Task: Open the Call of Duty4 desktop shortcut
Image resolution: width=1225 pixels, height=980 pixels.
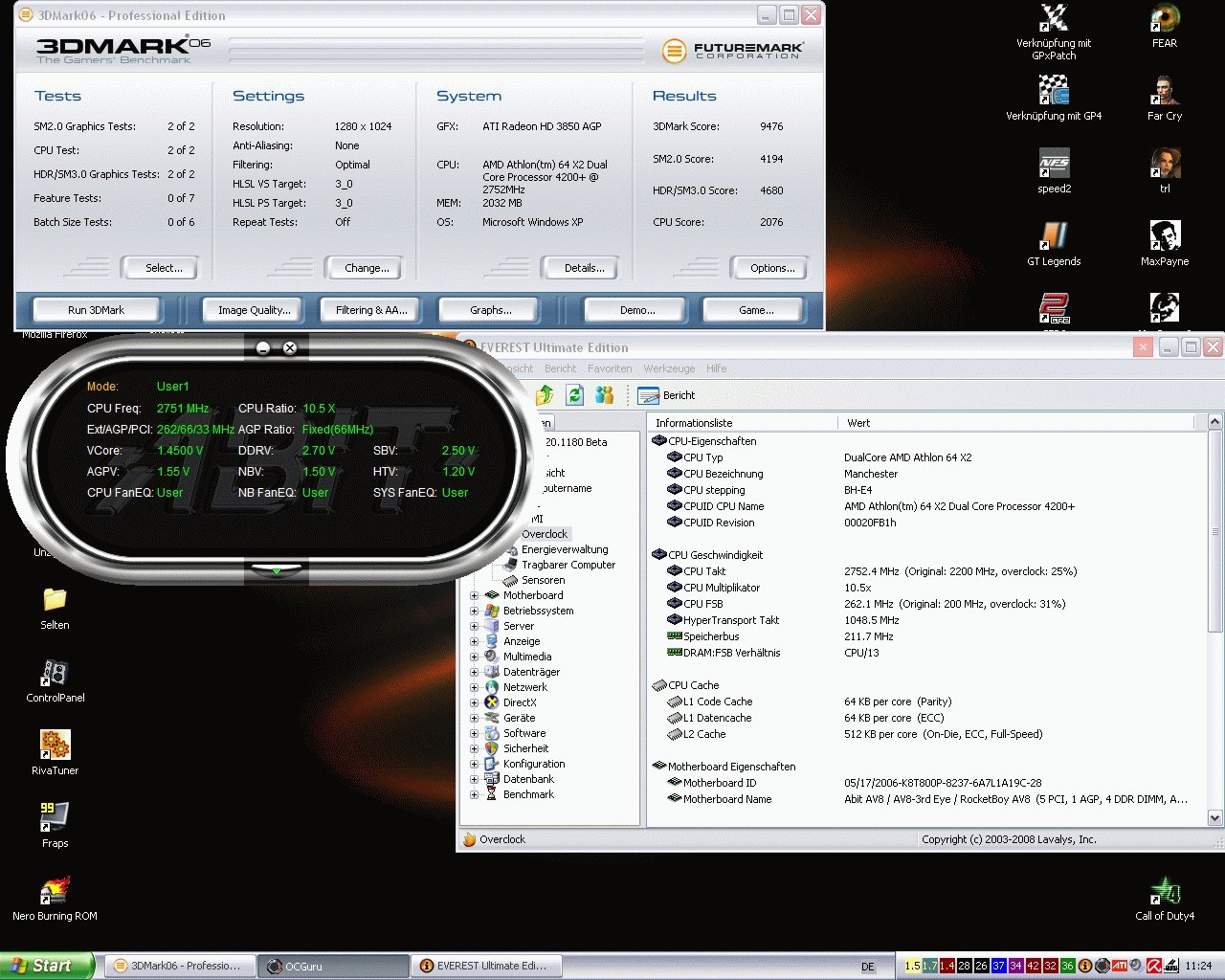Action: point(1165,899)
